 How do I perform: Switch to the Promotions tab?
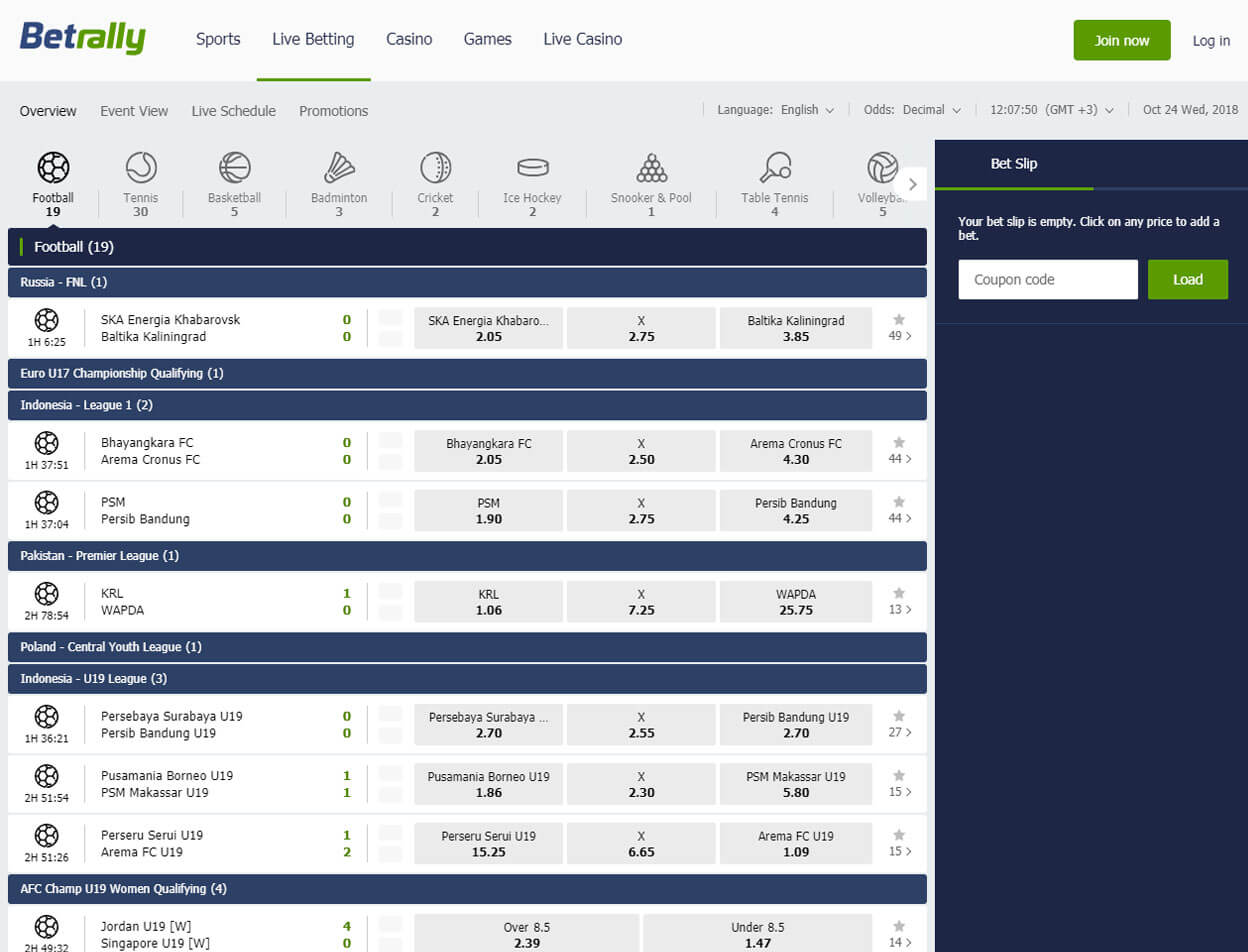(x=334, y=111)
